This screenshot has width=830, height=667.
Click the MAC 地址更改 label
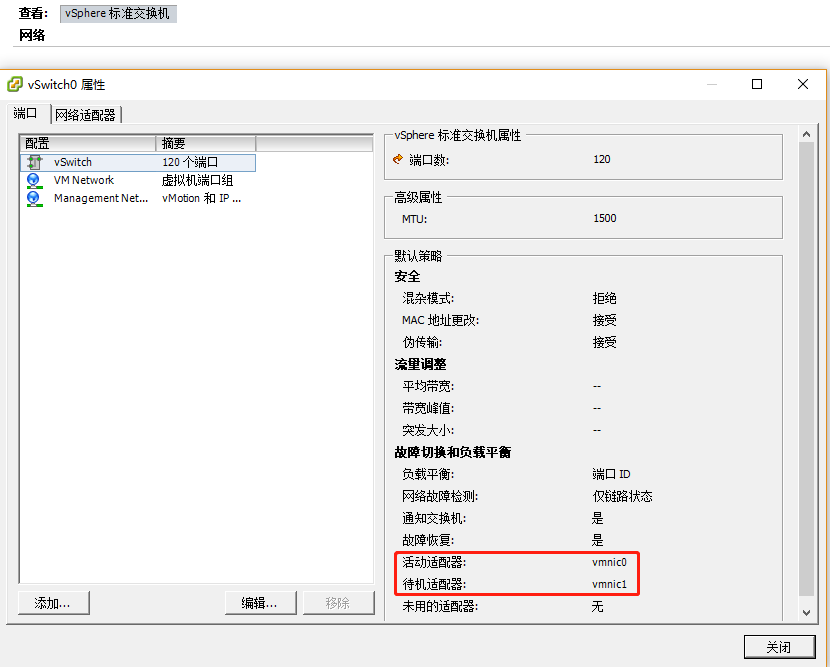(440, 320)
